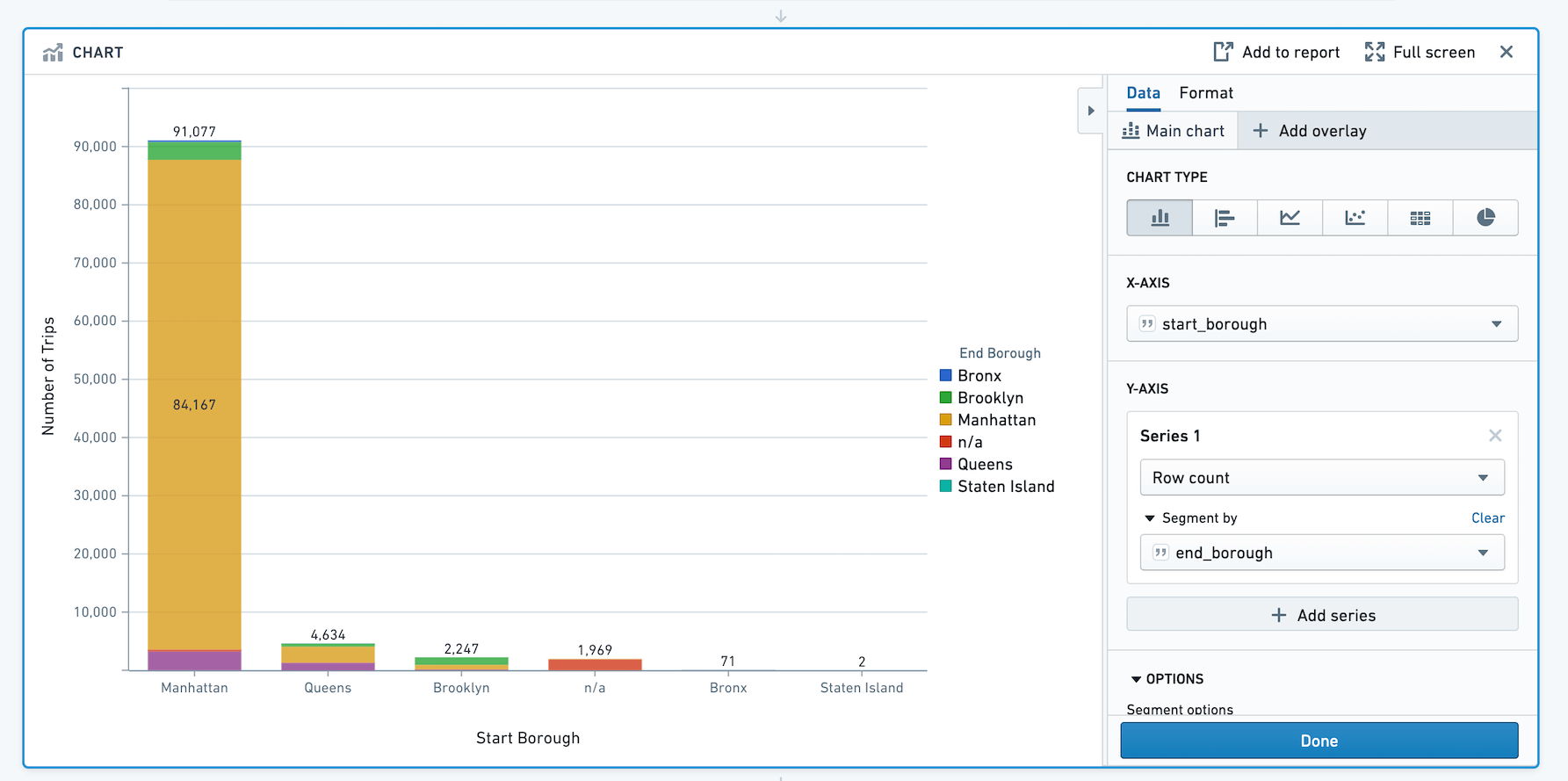Image resolution: width=1568 pixels, height=781 pixels.
Task: Open the Add overlay tab
Action: pos(1309,131)
